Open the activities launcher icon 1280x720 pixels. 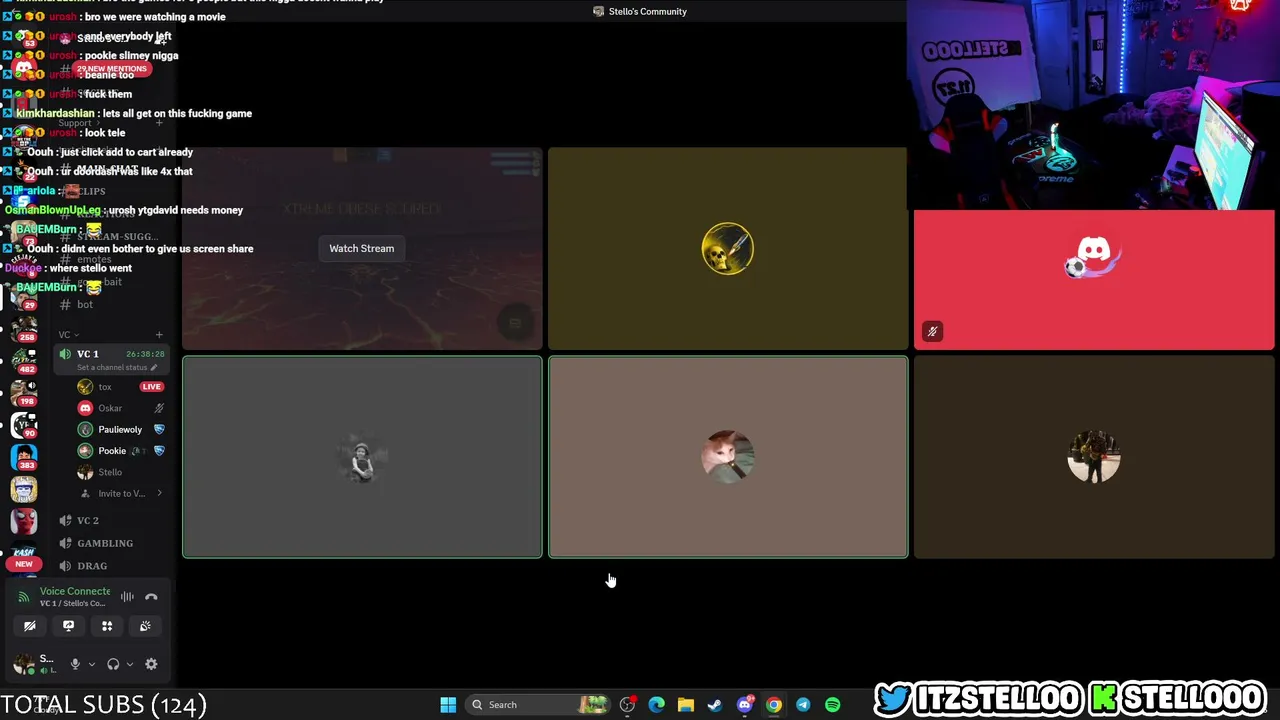(x=107, y=626)
